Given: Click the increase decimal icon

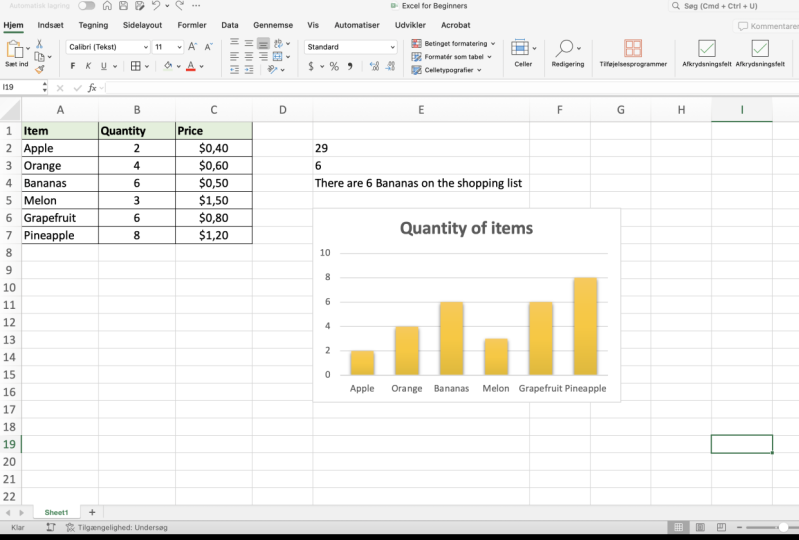Looking at the screenshot, I should (x=375, y=66).
